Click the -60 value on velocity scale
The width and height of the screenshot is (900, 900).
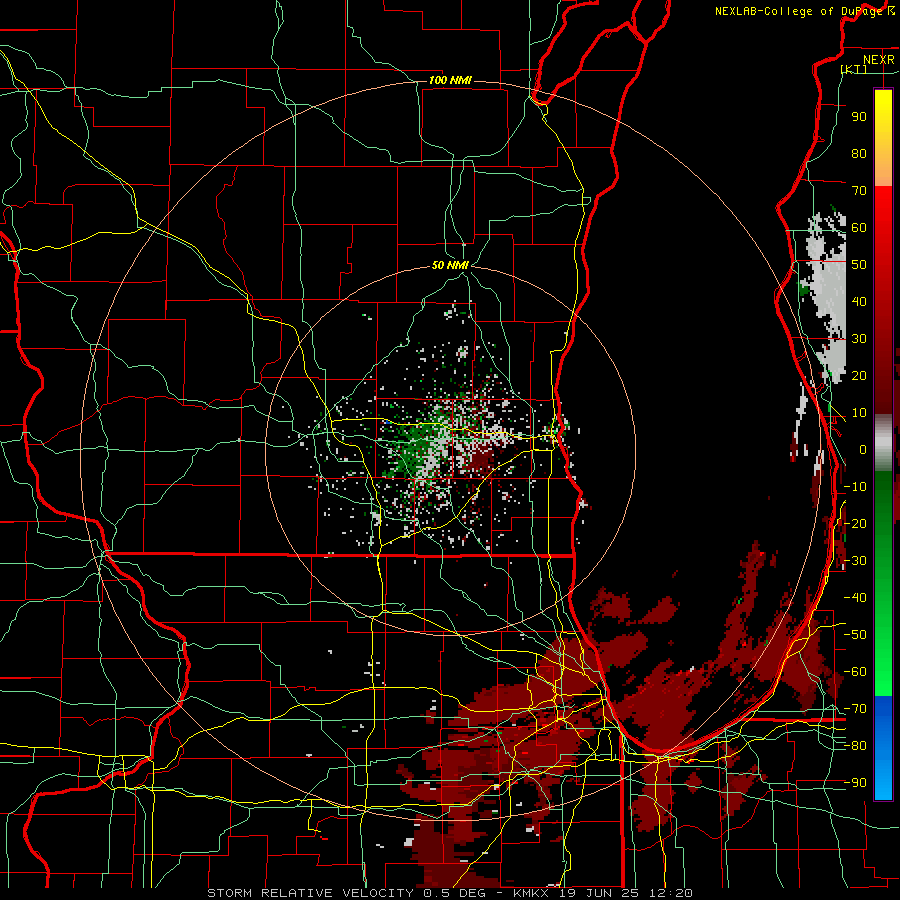click(x=855, y=672)
